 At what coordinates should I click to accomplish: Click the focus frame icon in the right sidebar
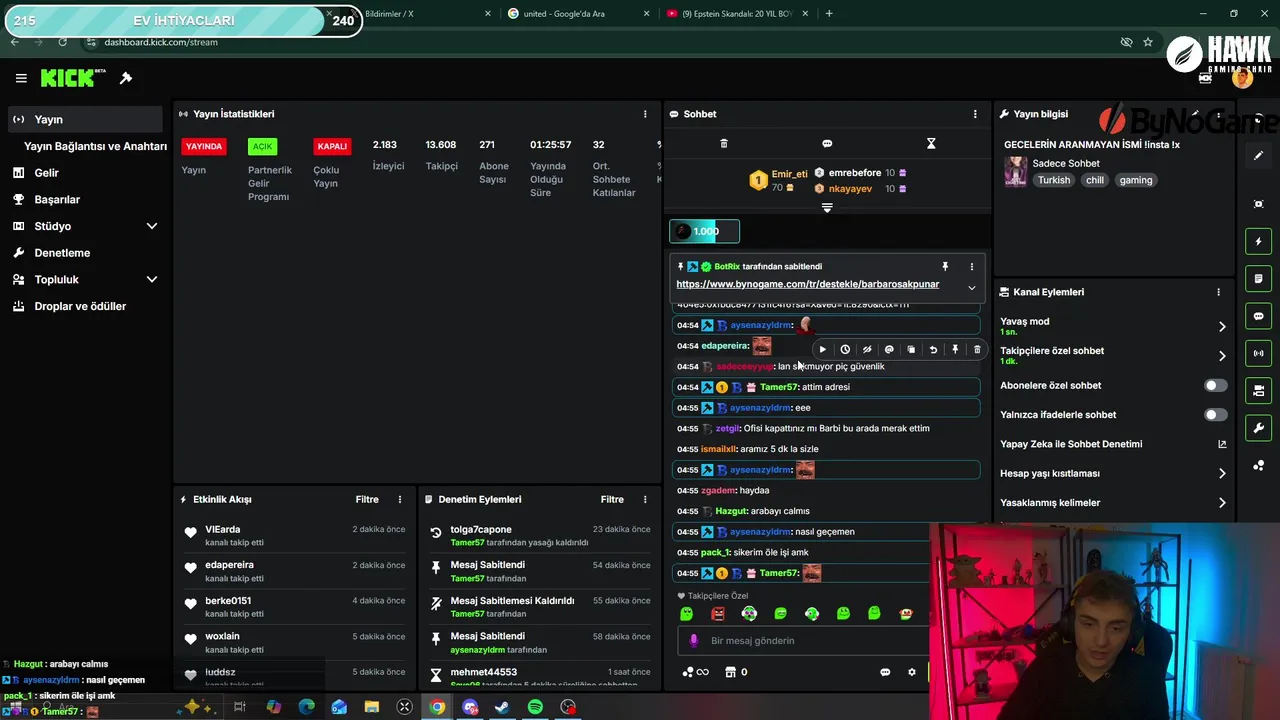click(1259, 204)
